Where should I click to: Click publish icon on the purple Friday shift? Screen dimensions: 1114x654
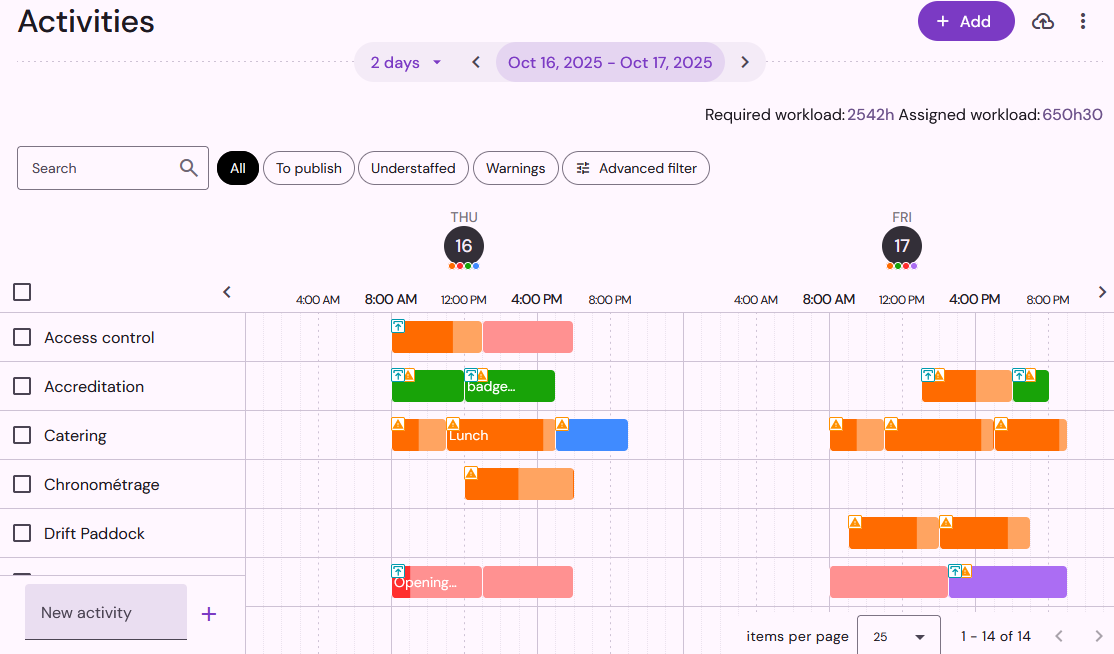955,571
